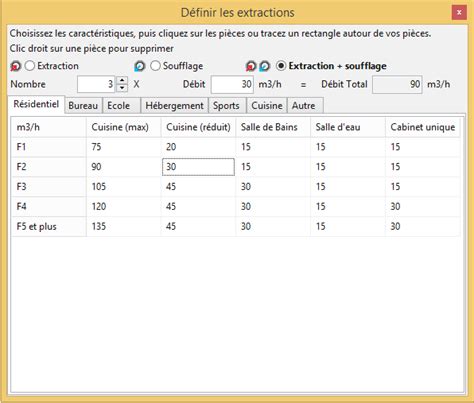The height and width of the screenshot is (403, 474).
Task: Increase Nombre with the up arrow
Action: 122,80
